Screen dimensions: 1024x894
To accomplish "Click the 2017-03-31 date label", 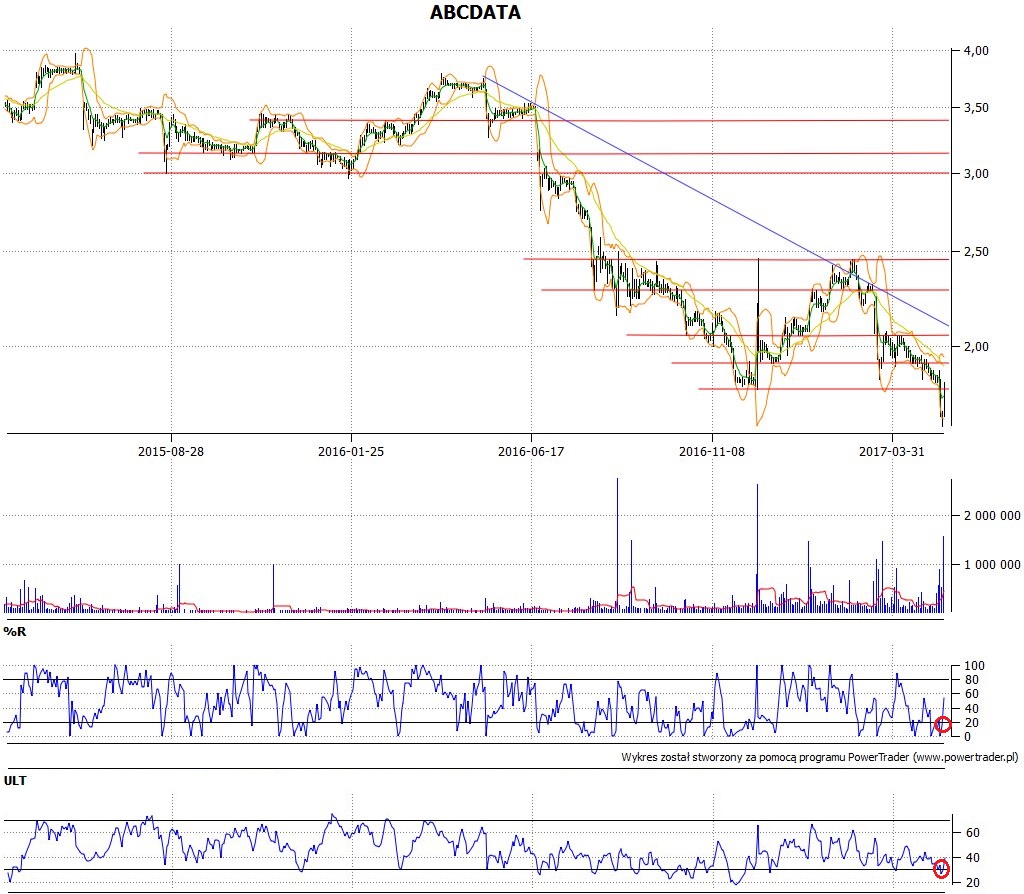I will (892, 451).
